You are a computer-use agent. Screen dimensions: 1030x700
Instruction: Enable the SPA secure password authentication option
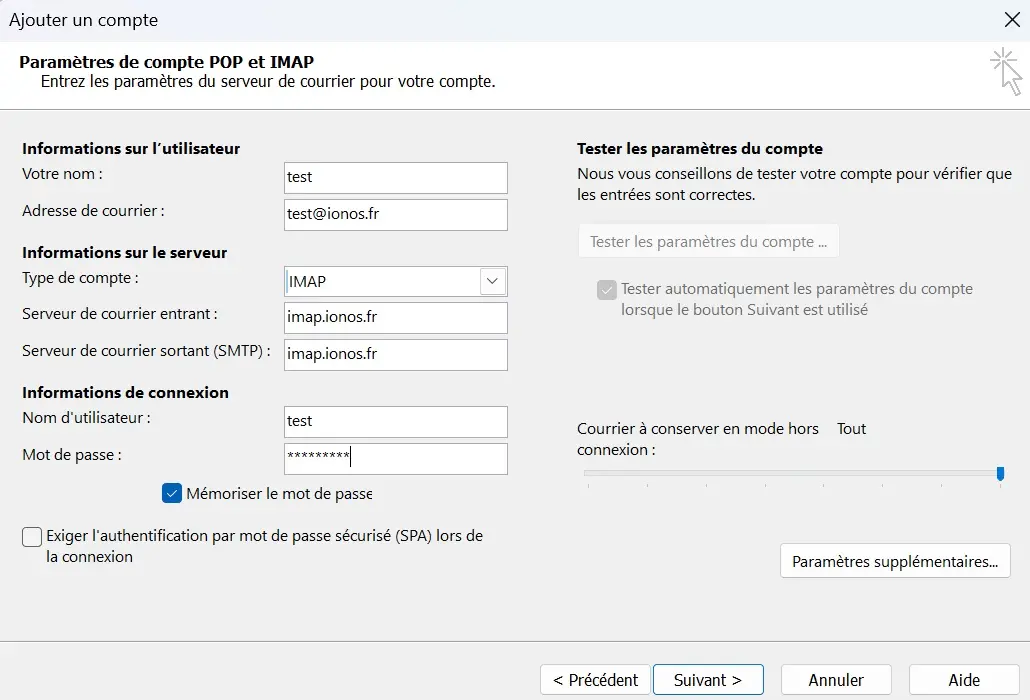(x=31, y=537)
